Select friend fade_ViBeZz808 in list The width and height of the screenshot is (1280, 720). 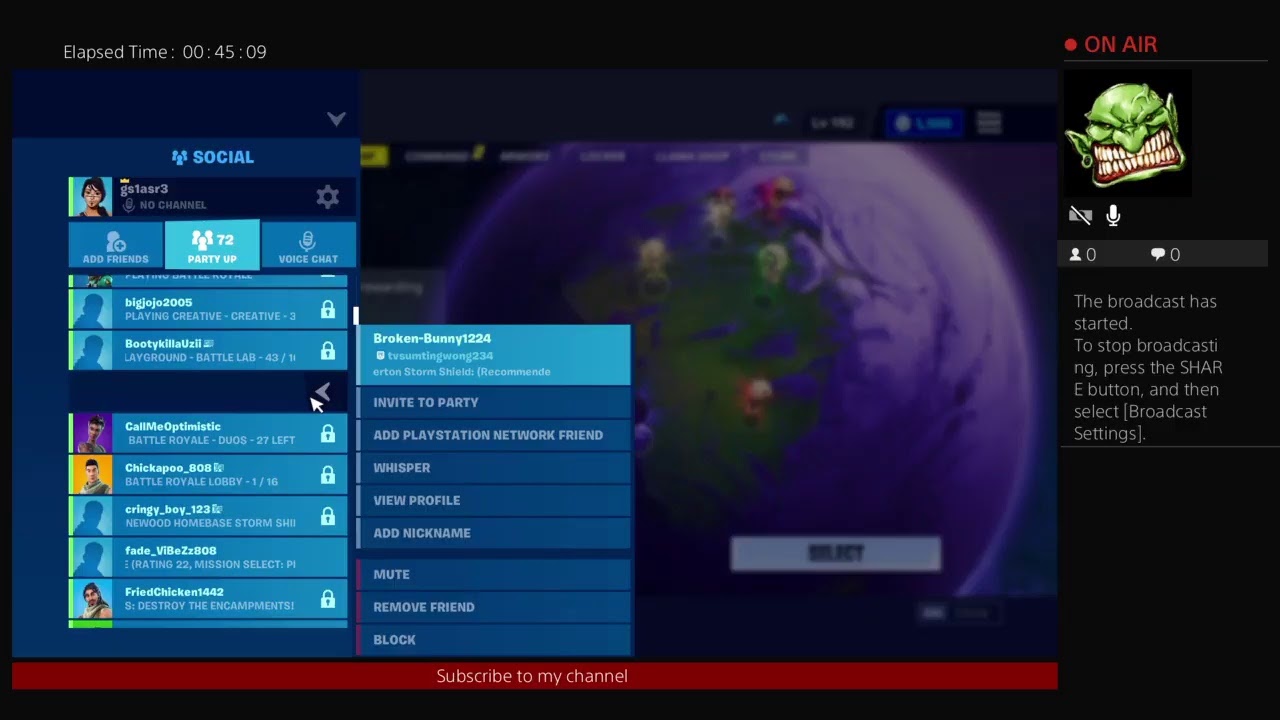[x=208, y=557]
